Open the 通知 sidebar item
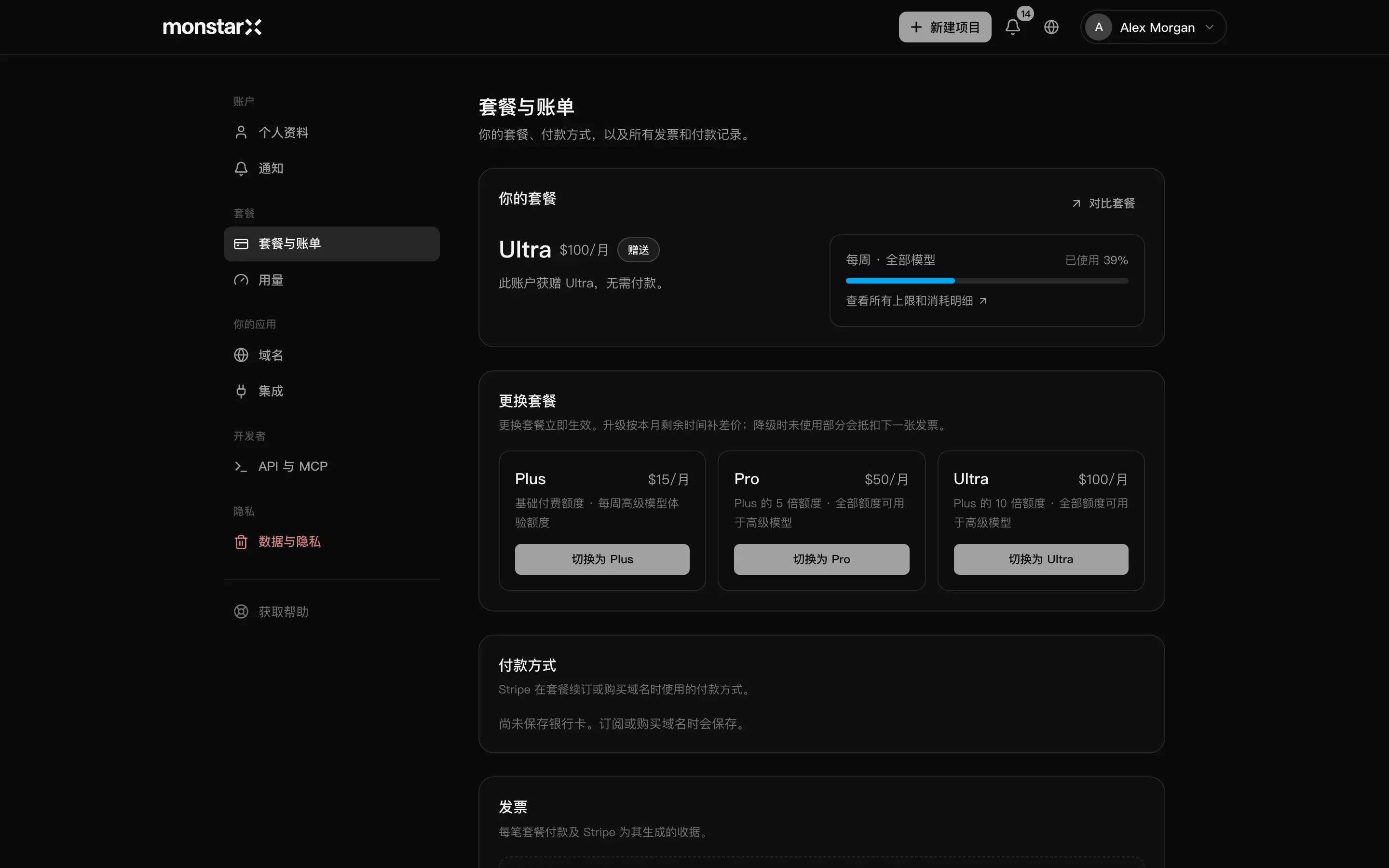 point(332,168)
